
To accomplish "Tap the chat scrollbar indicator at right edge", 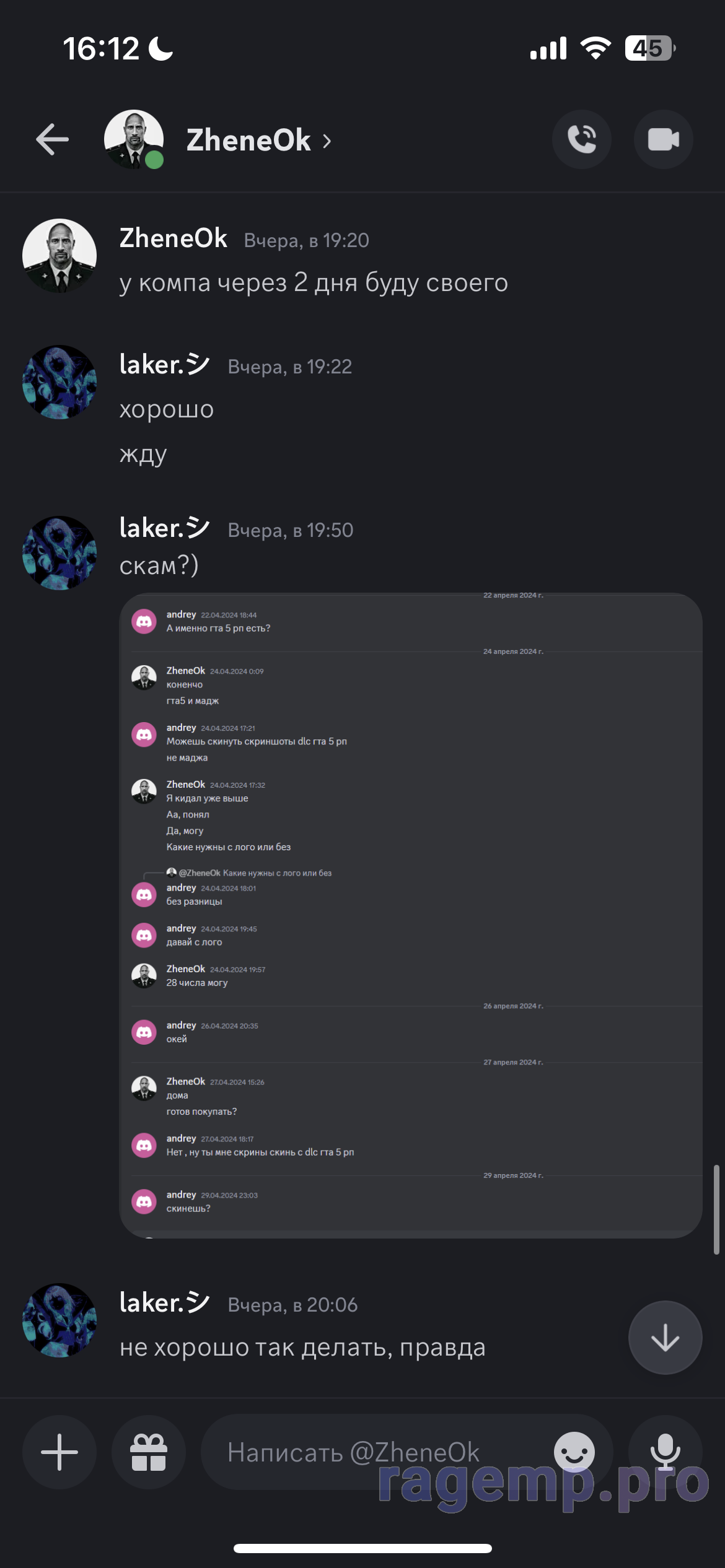I will coord(716,1210).
